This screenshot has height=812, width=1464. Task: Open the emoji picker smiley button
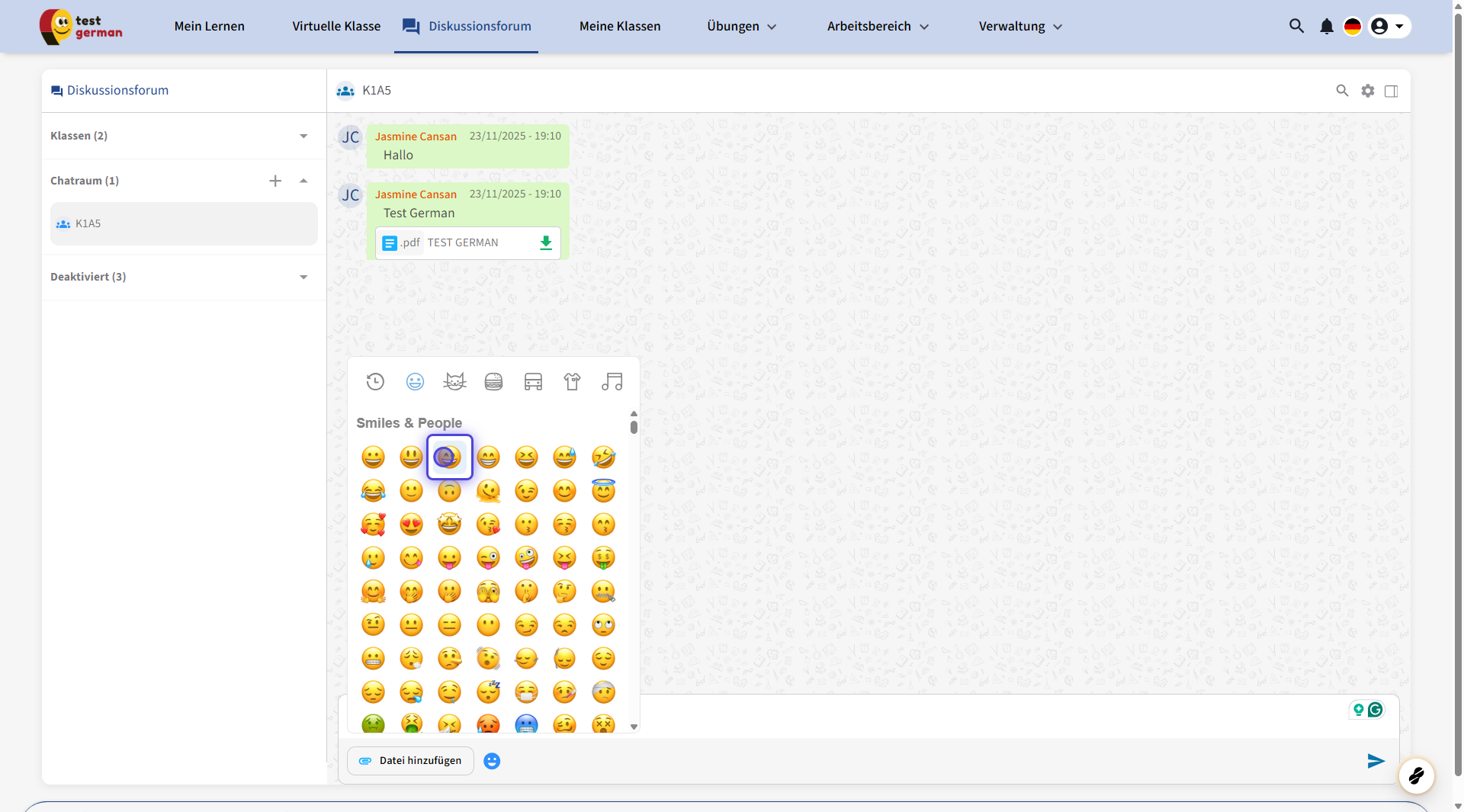coord(492,761)
